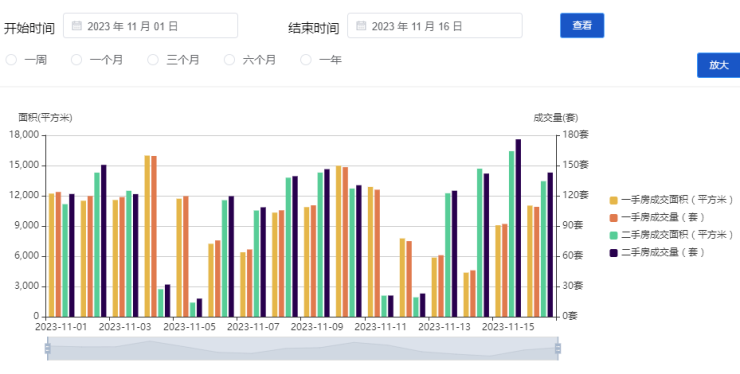
Task: Click the blue 查看 button
Action: (x=582, y=26)
